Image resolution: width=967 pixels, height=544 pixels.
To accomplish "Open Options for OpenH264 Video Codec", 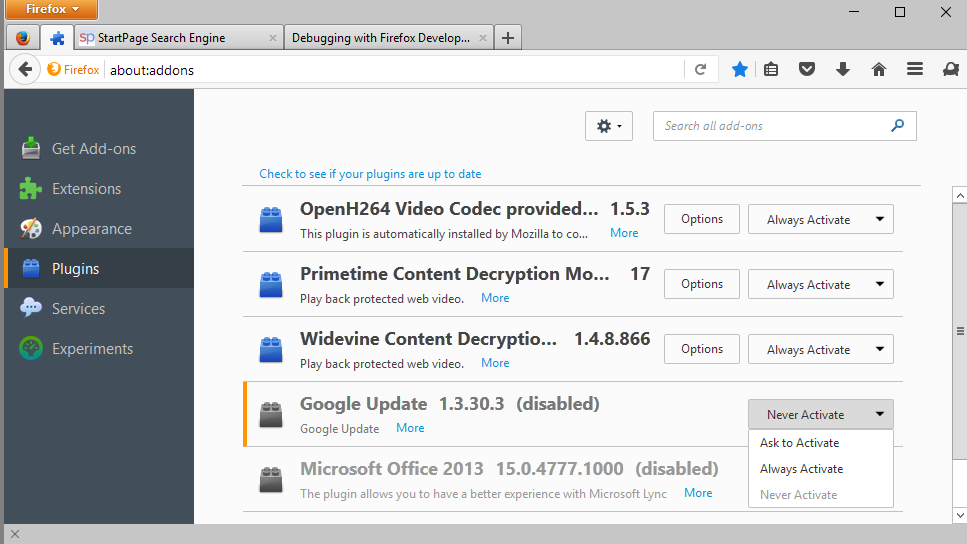I will 702,219.
